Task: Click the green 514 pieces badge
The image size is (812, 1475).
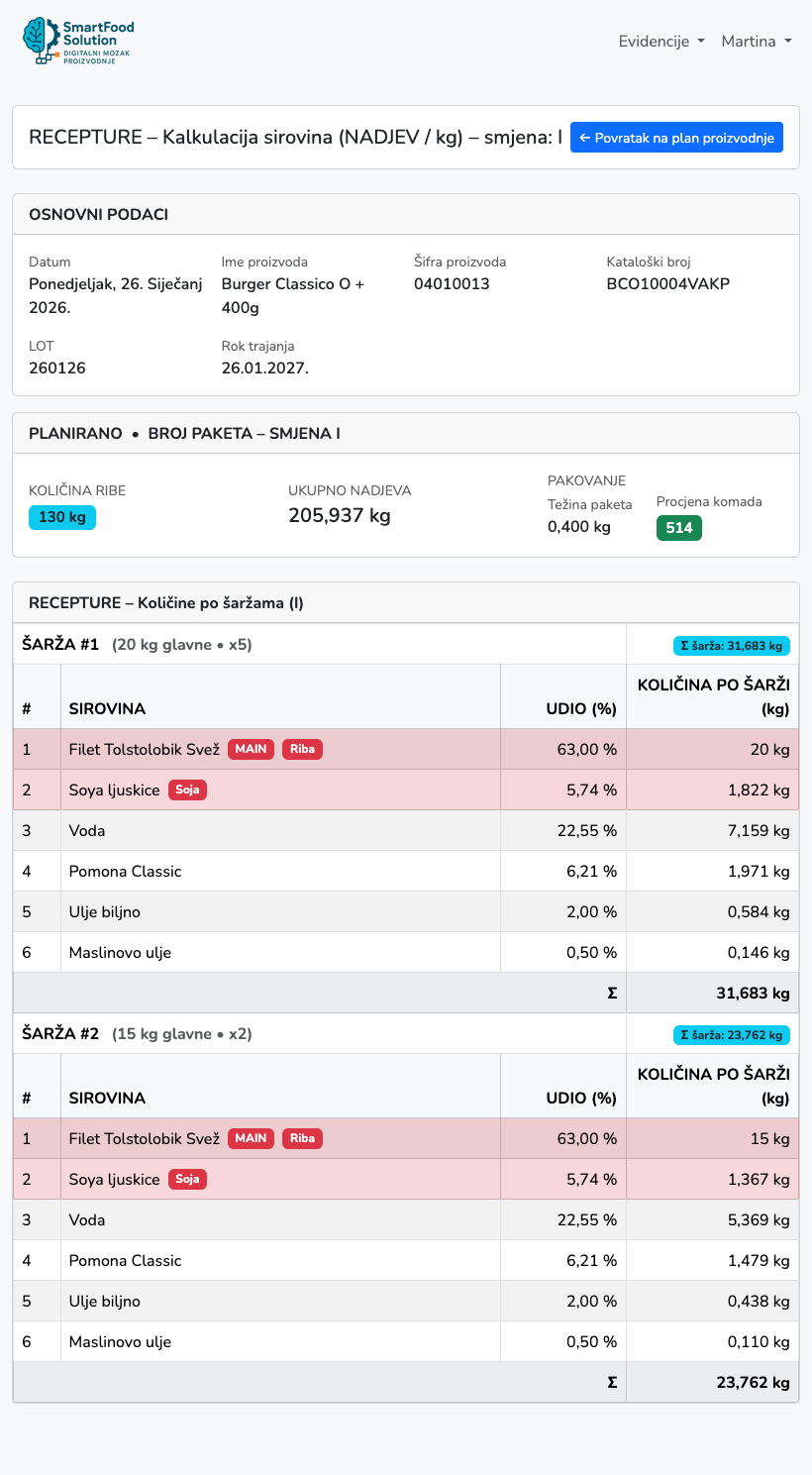Action: pyautogui.click(x=679, y=528)
